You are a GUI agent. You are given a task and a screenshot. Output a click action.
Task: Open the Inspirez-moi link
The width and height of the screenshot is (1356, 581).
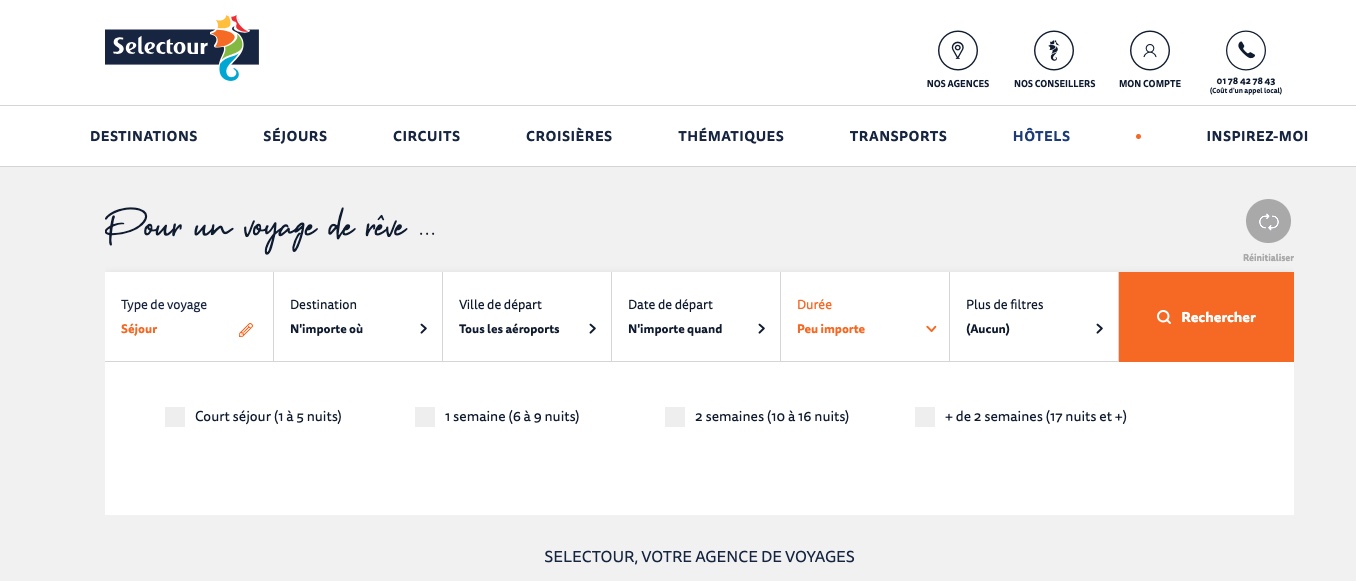(1257, 137)
